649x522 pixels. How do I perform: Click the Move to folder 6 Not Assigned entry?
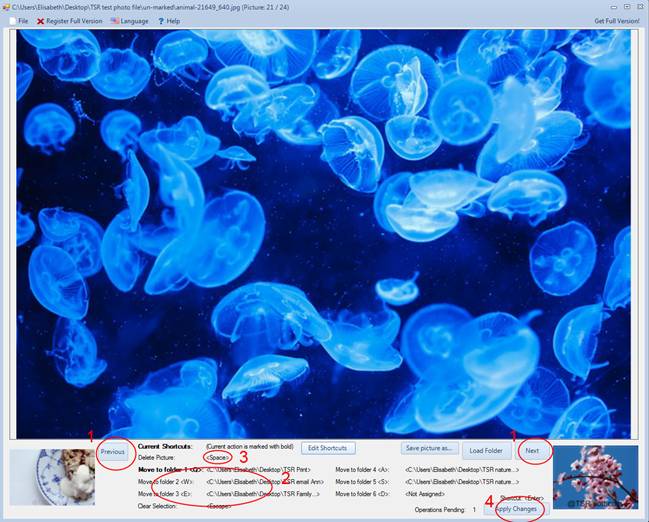coord(428,494)
